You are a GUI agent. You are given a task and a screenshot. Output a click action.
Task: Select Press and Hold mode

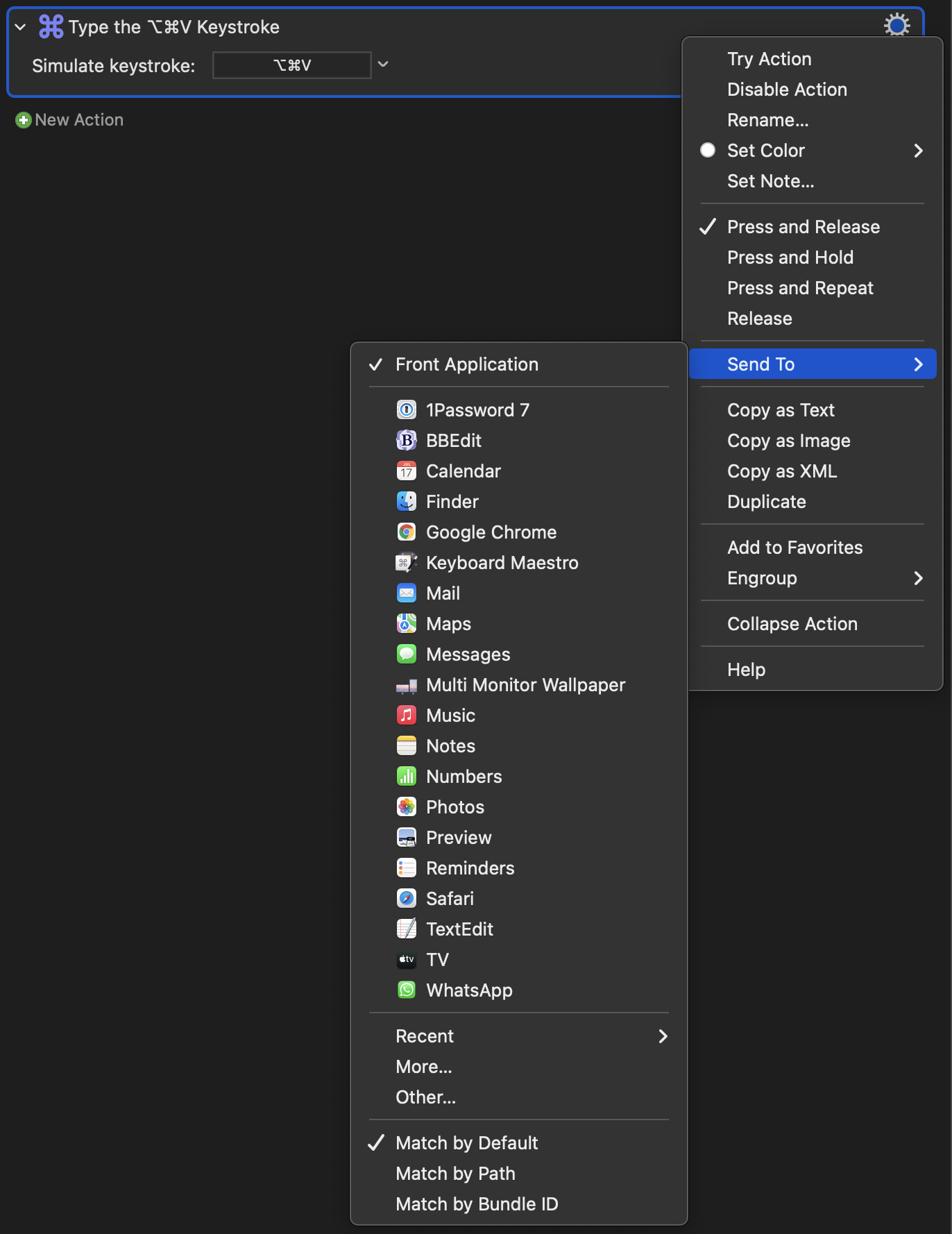[x=813, y=257]
